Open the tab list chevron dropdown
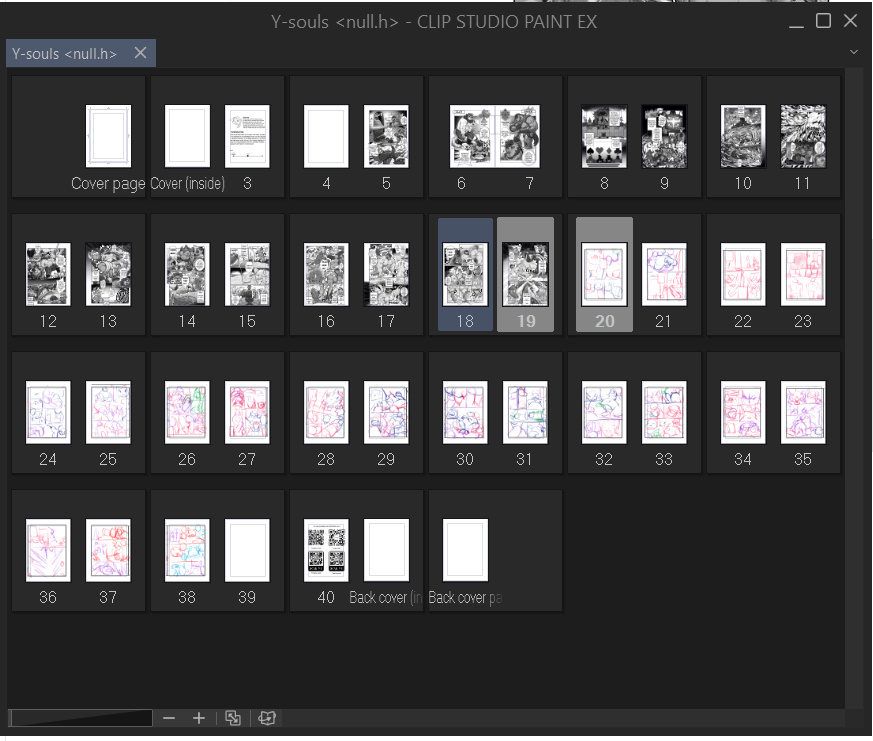This screenshot has height=741, width=873. coord(854,52)
